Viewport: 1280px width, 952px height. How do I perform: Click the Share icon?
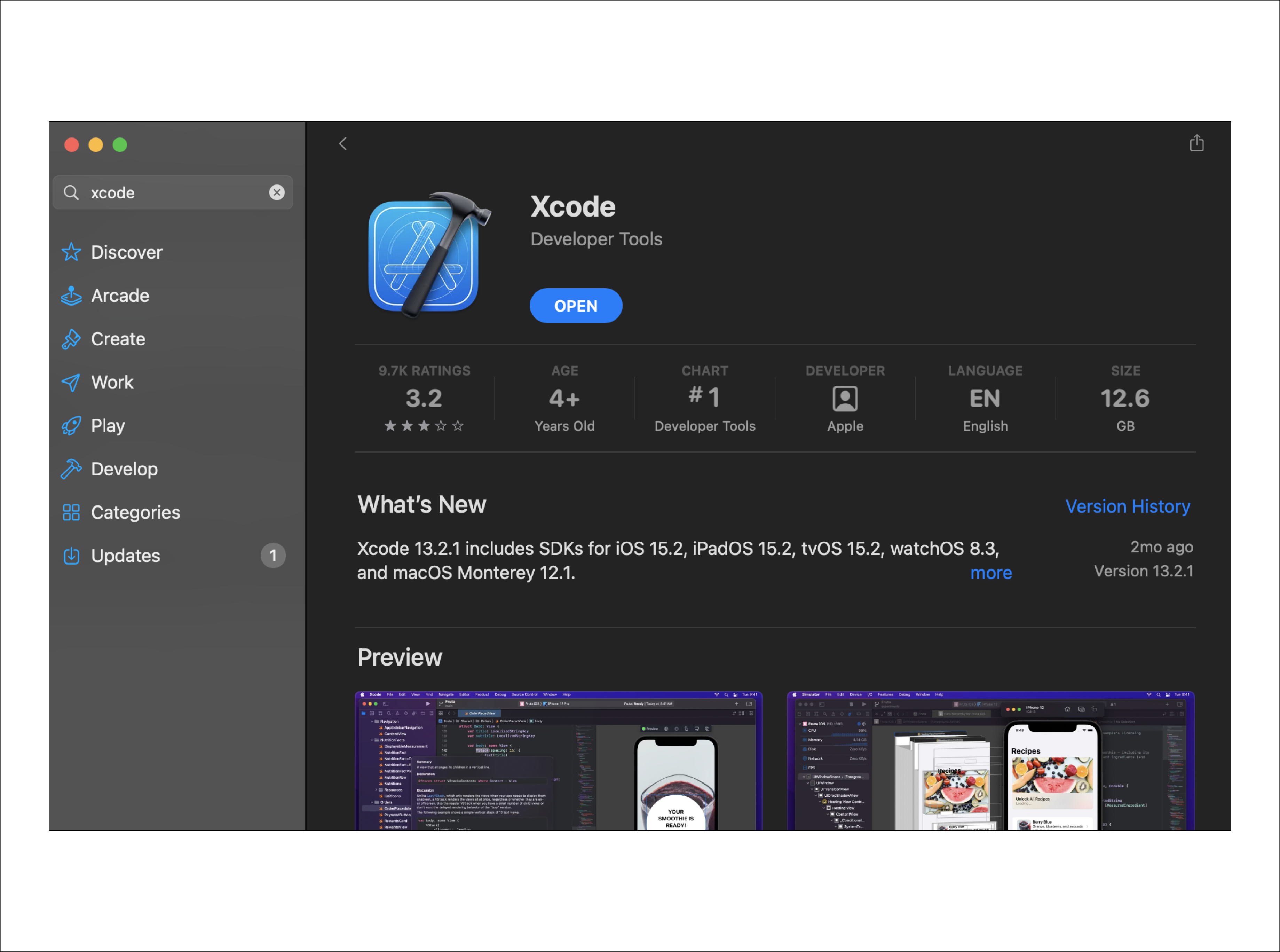tap(1197, 143)
